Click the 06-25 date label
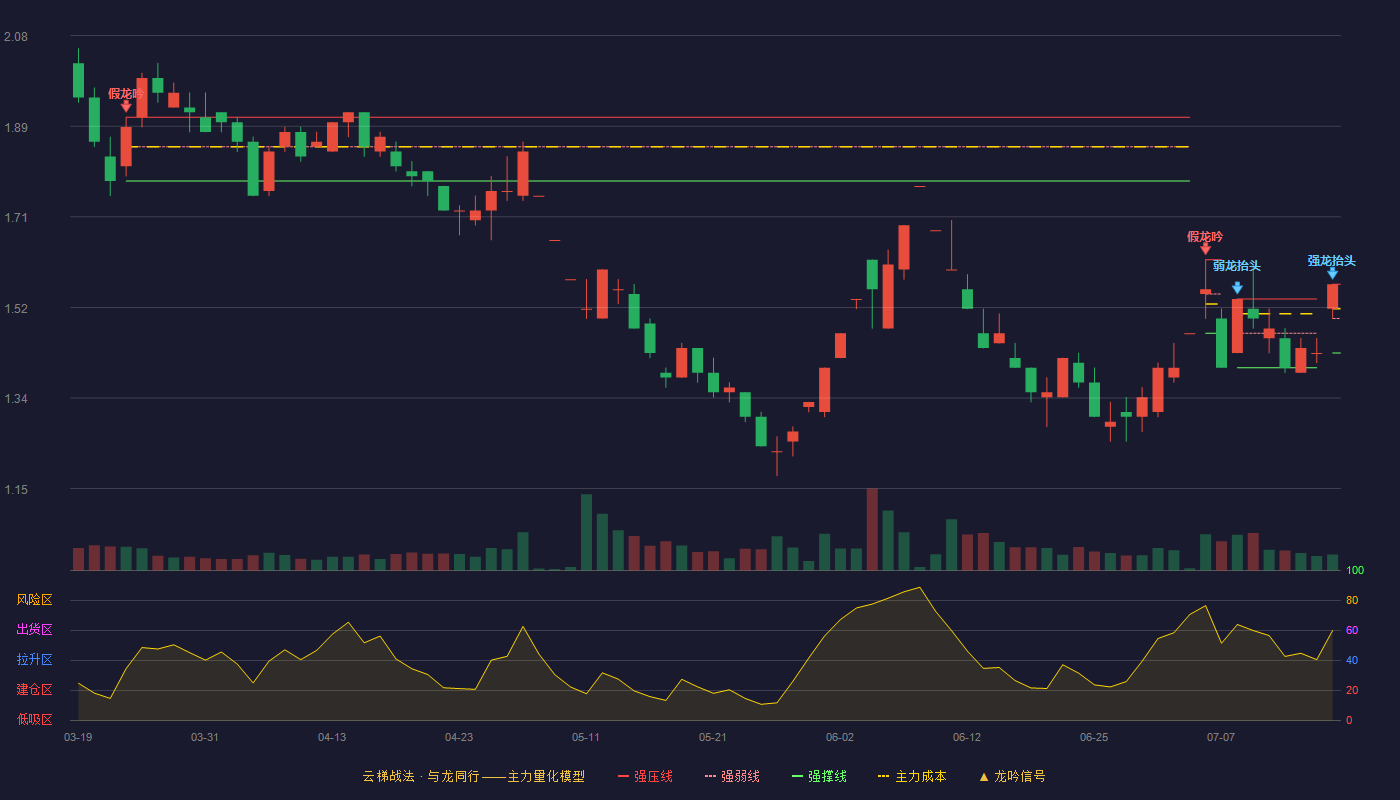This screenshot has width=1400, height=800. click(1094, 737)
